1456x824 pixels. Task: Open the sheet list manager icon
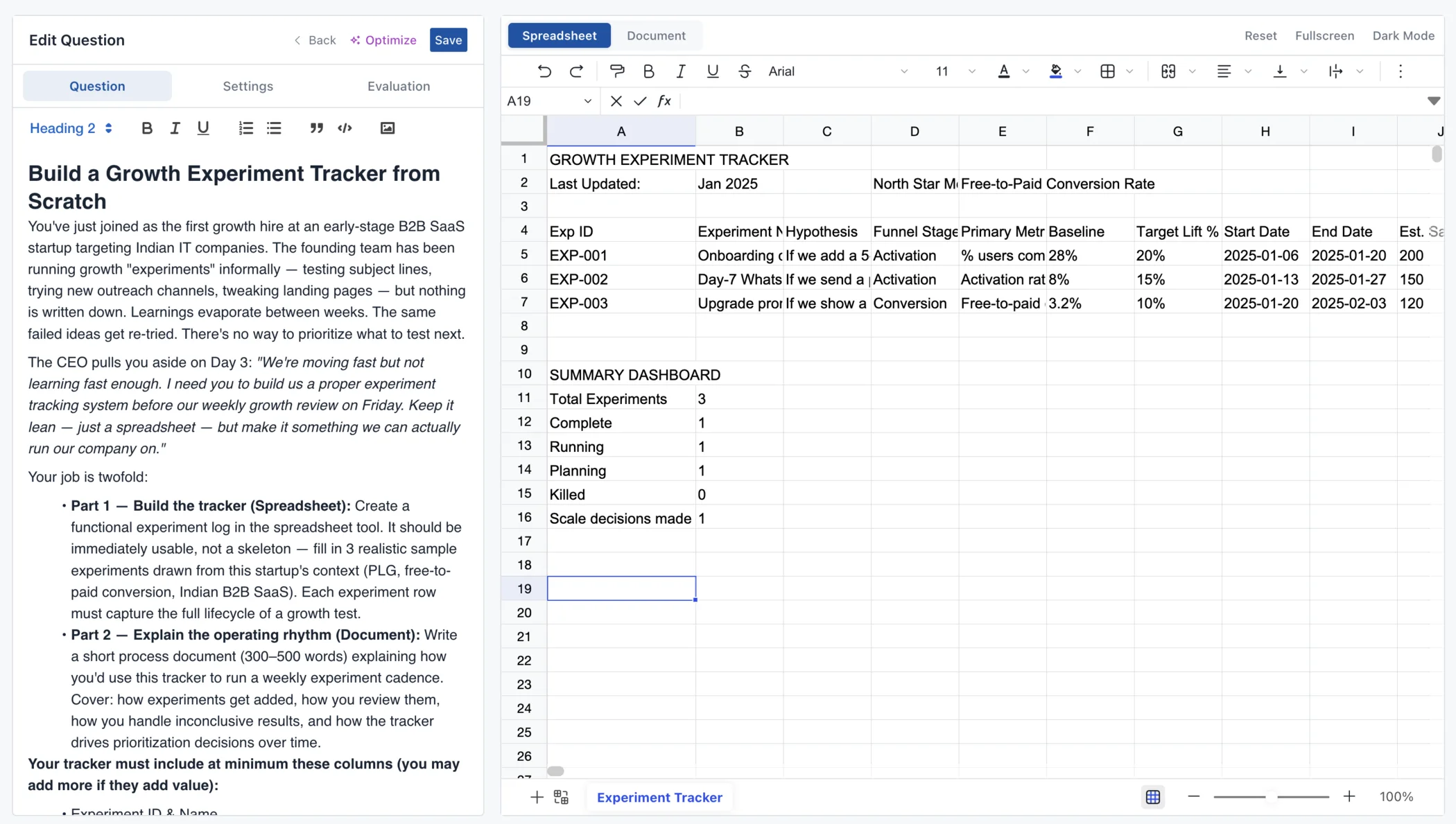coord(561,797)
